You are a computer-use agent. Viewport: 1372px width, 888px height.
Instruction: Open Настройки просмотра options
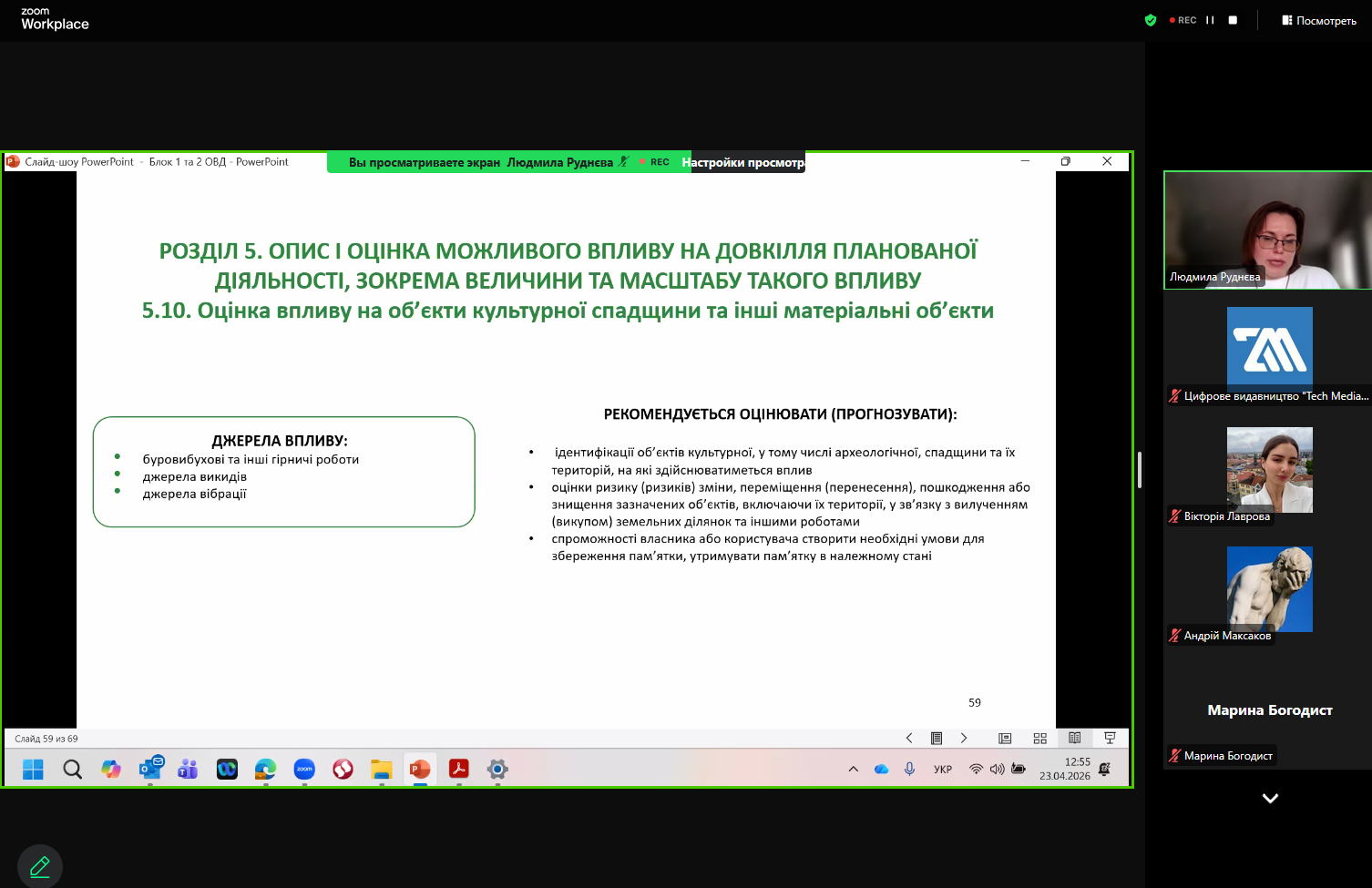pos(745,162)
